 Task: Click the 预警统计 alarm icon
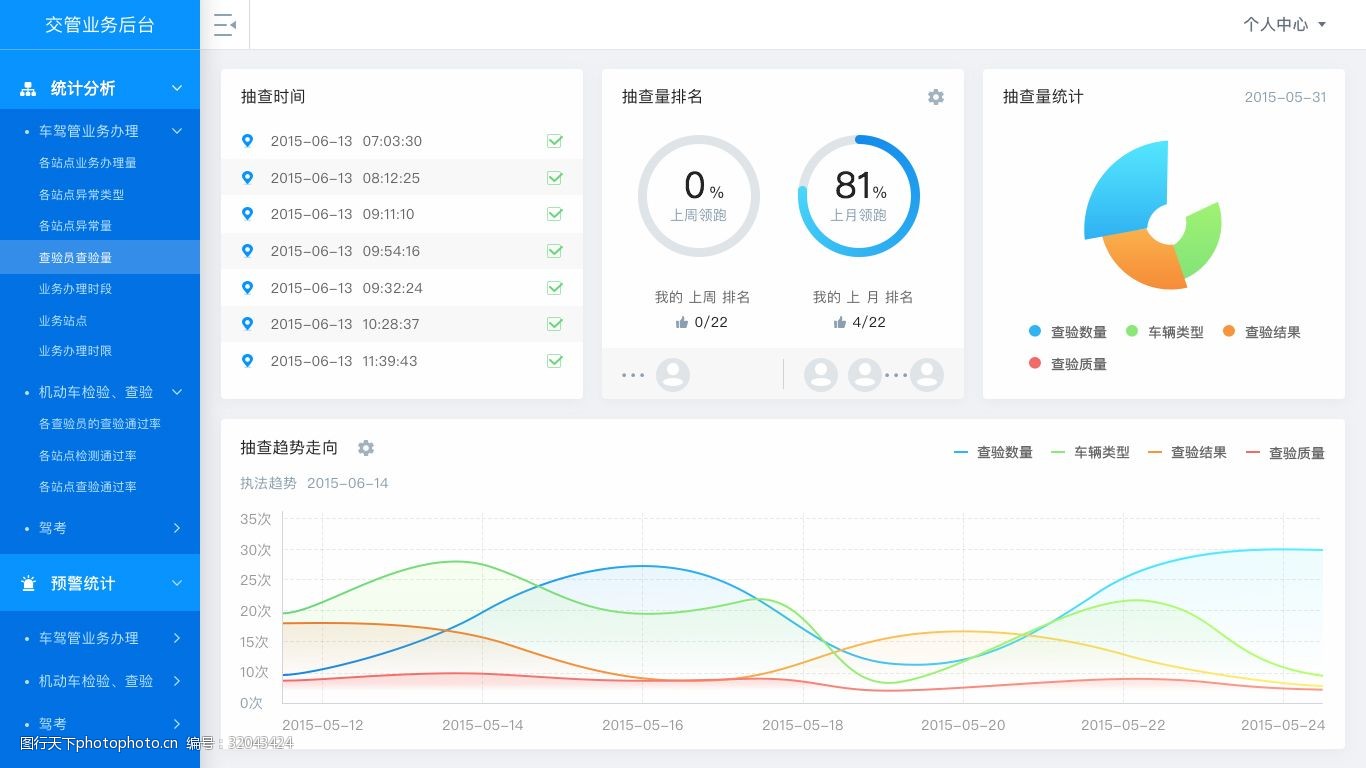(28, 583)
